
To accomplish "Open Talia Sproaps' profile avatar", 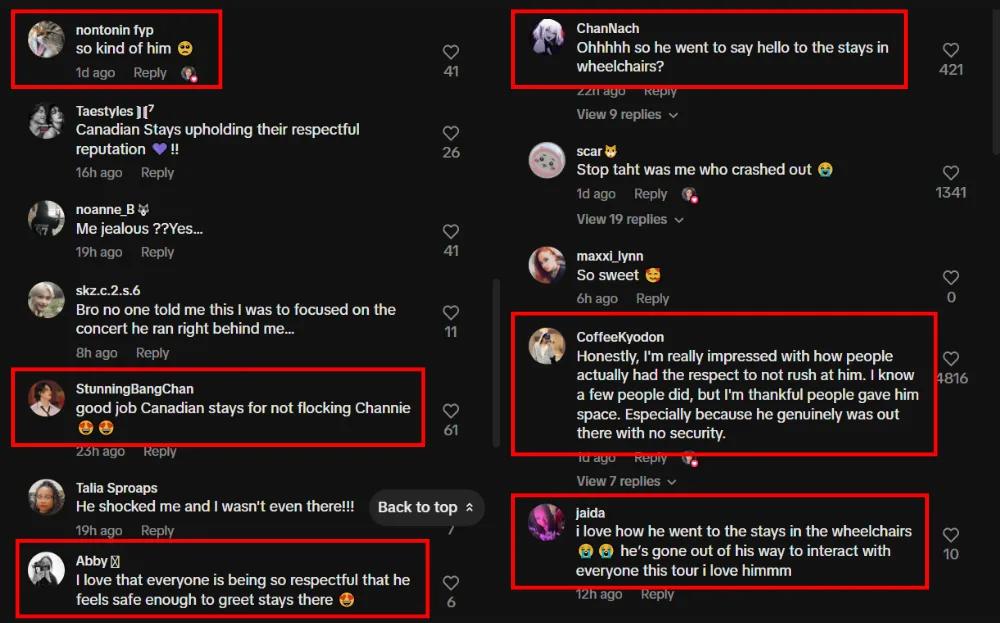I will coord(47,498).
